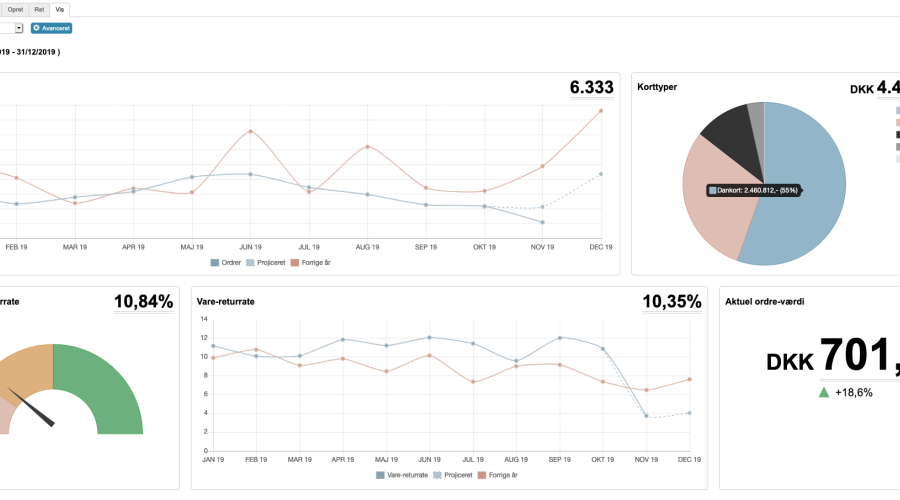Viewport: 900px width, 500px height.
Task: Click the first blue Korttyper legend swatch
Action: 898,111
